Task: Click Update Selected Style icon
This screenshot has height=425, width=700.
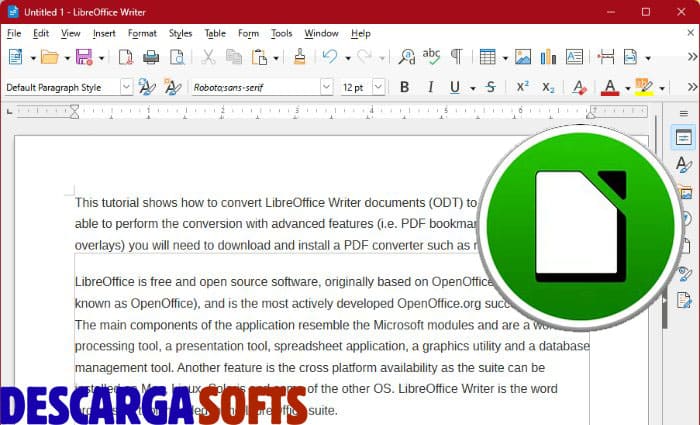Action: (x=146, y=87)
